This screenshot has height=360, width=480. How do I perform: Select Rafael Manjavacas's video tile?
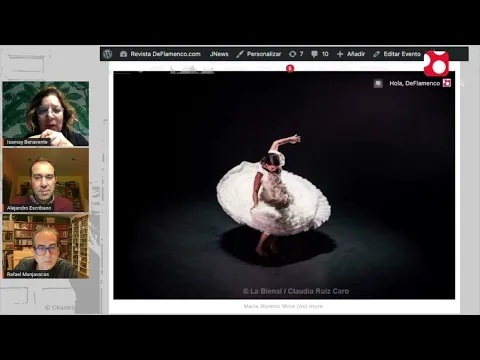click(x=46, y=246)
